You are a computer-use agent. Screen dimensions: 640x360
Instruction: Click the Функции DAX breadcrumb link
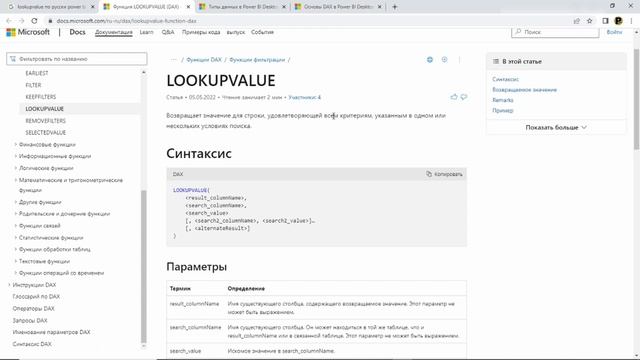(204, 60)
